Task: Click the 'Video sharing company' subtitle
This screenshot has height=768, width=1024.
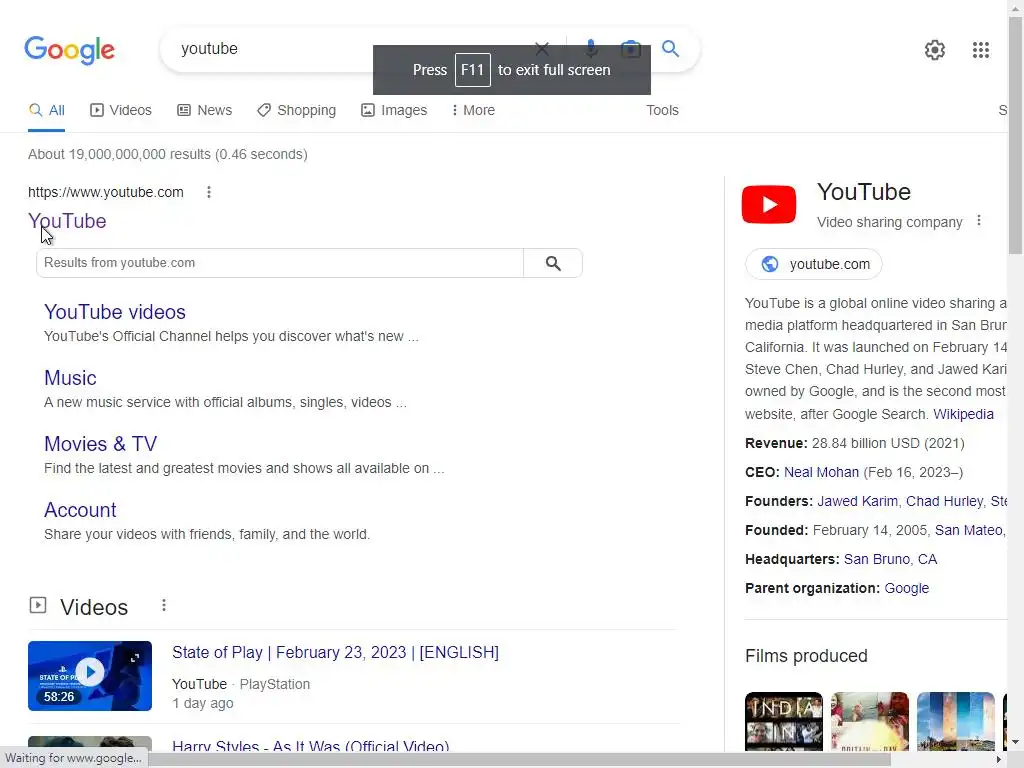Action: [x=889, y=222]
